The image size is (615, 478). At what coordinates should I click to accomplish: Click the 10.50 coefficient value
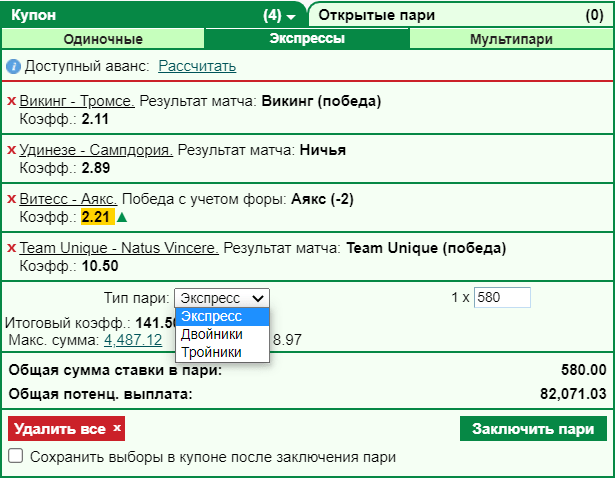tap(100, 266)
